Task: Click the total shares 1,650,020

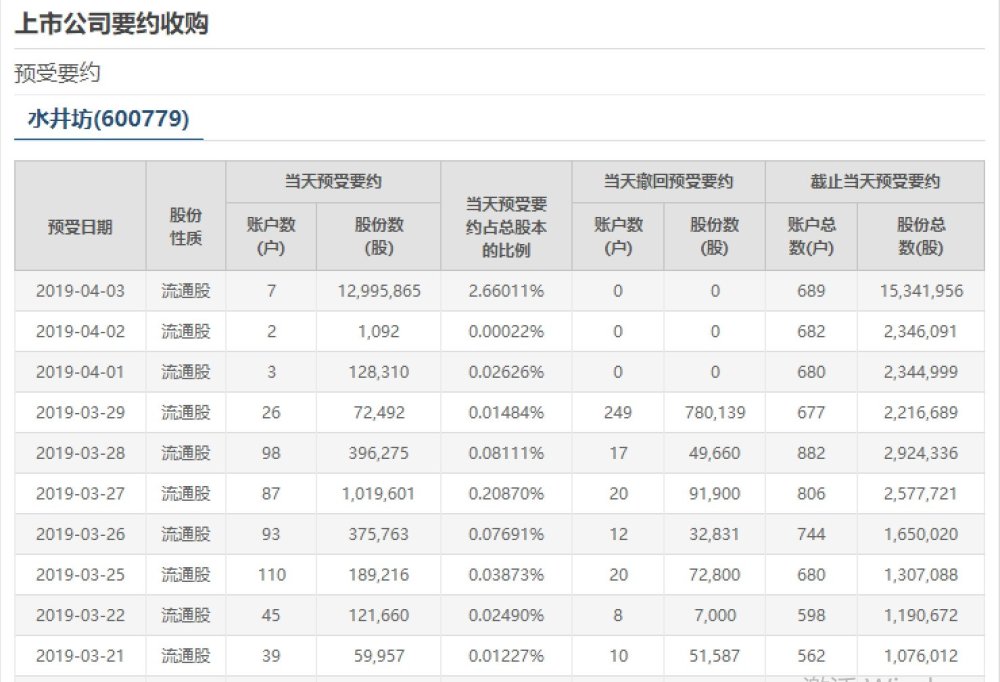Action: click(x=921, y=534)
